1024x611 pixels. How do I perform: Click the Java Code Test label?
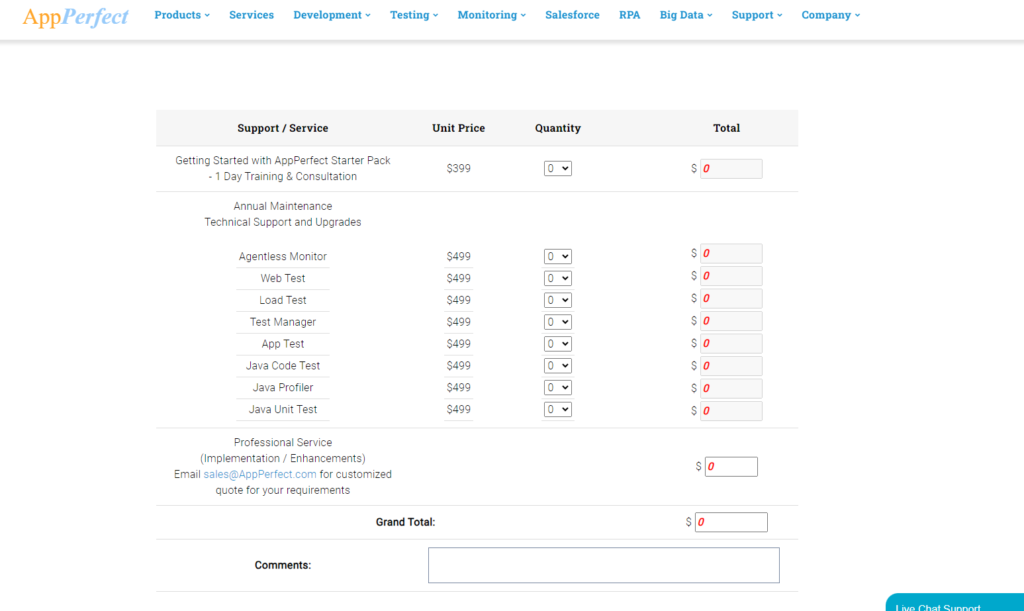coord(283,366)
